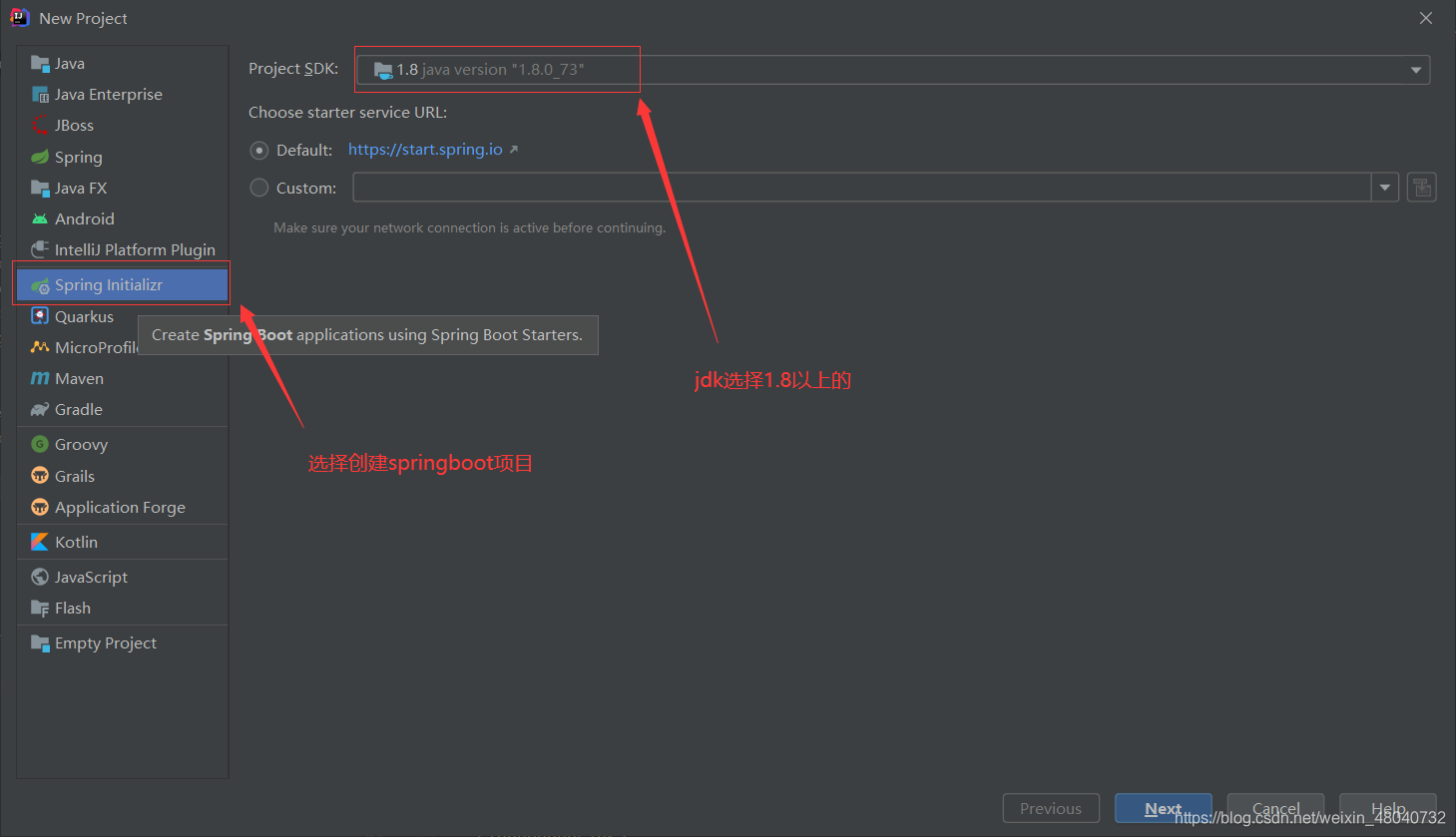Close the New Project dialog

tap(1426, 18)
